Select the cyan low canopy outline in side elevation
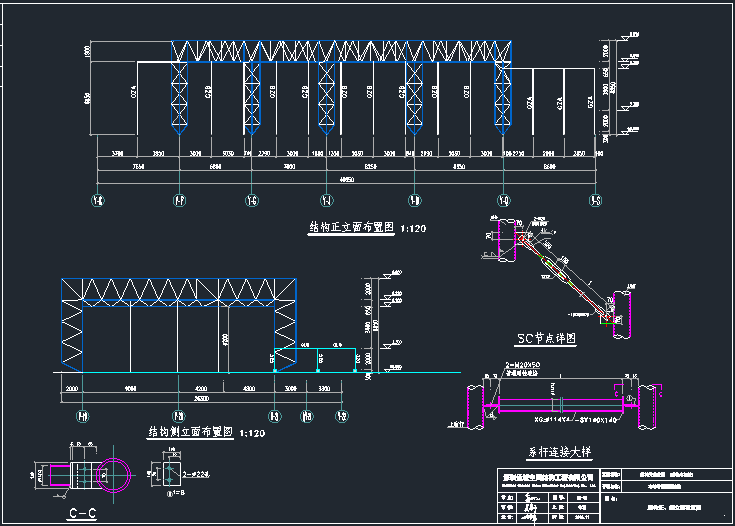This screenshot has width=735, height=526. coord(330,350)
